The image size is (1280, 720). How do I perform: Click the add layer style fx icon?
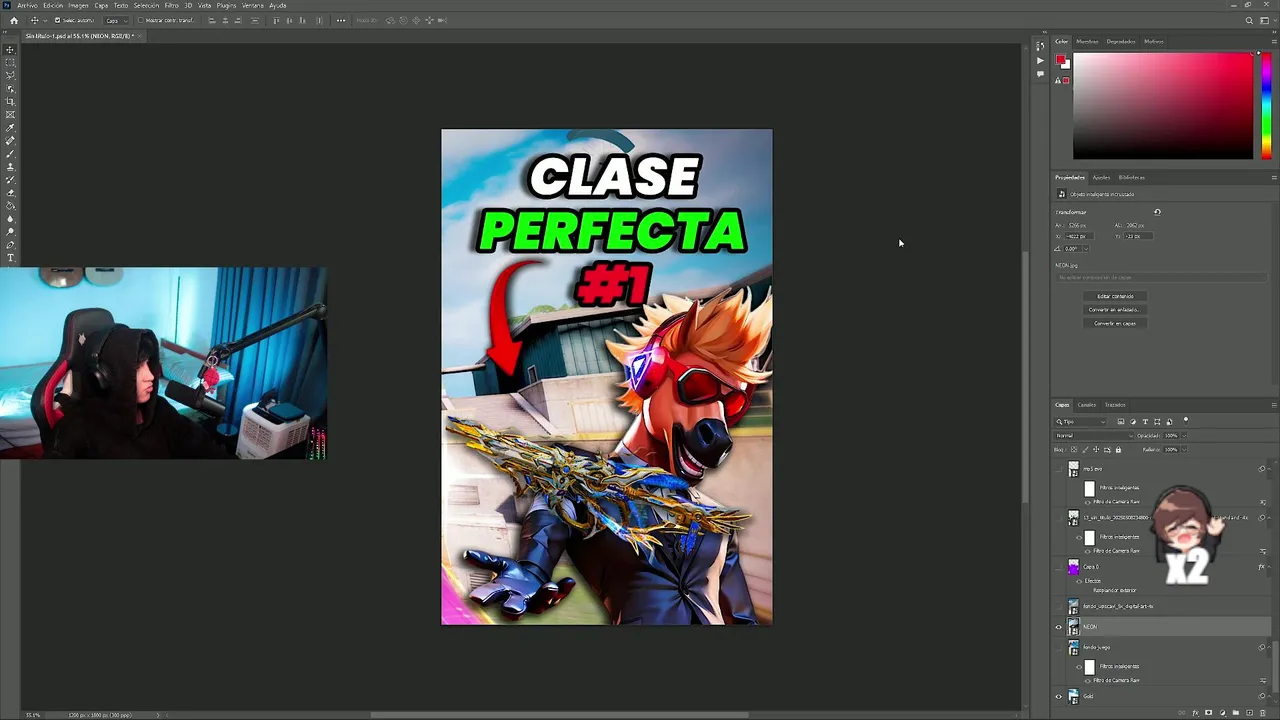point(1195,713)
